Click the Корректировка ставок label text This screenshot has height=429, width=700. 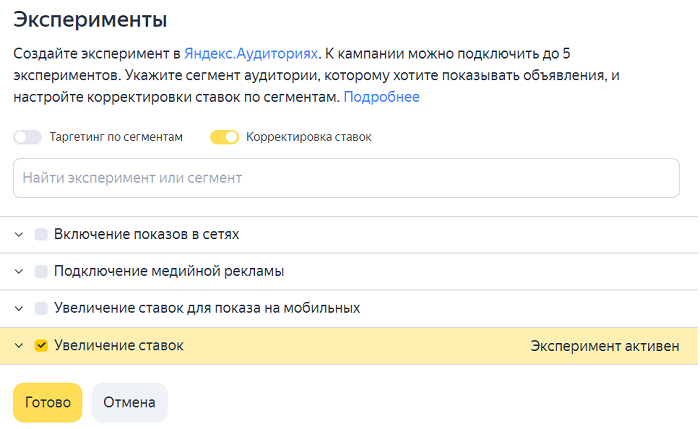coord(309,137)
